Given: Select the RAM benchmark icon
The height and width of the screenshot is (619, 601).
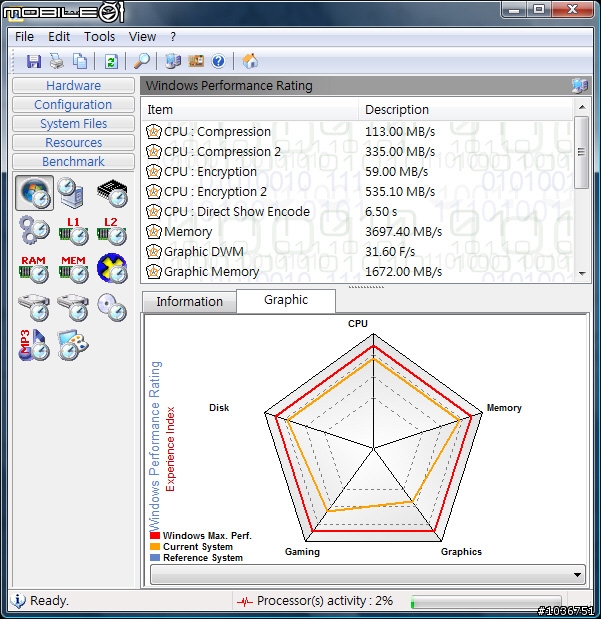Looking at the screenshot, I should (x=34, y=269).
